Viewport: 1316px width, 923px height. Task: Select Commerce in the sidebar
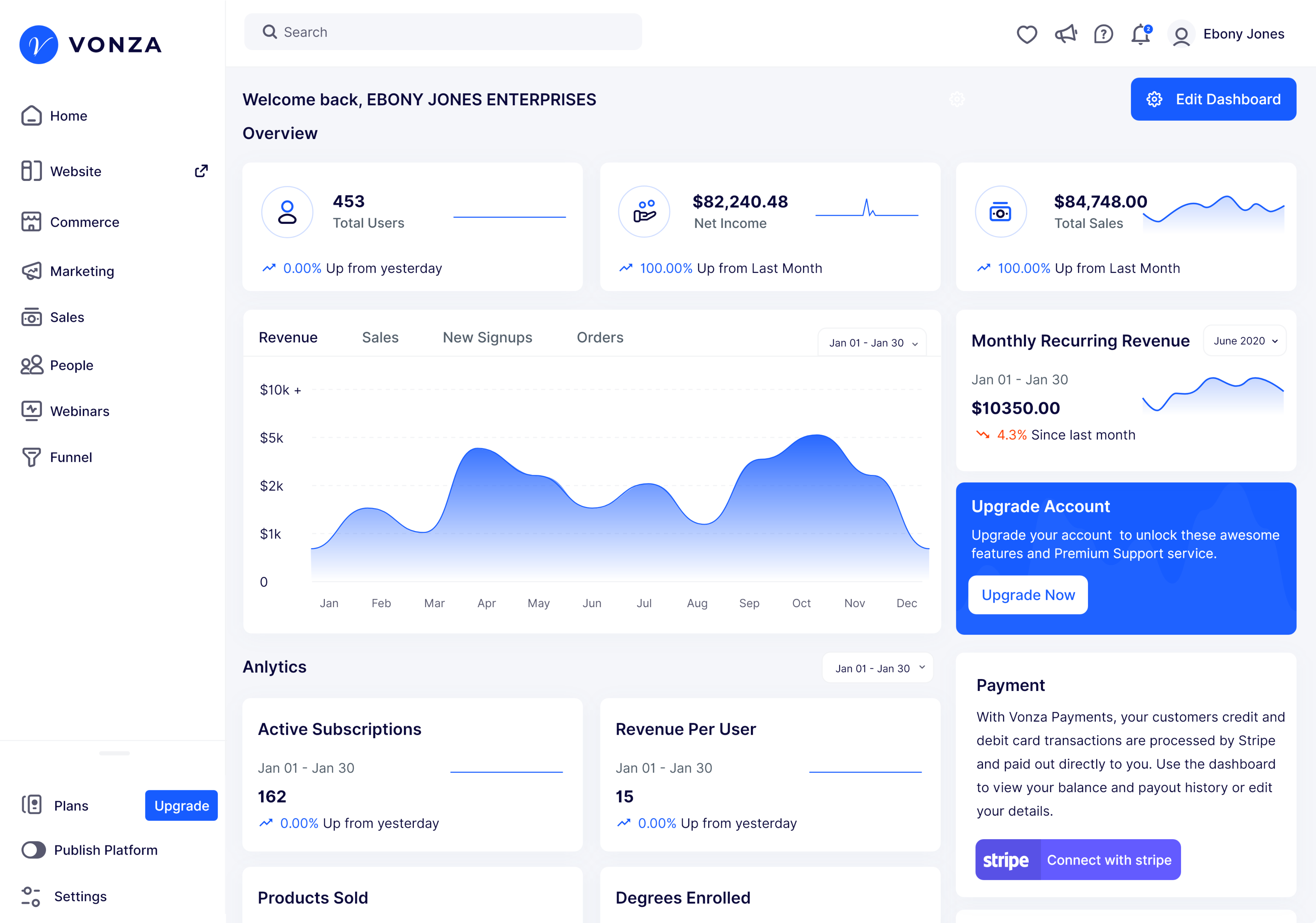pyautogui.click(x=85, y=222)
